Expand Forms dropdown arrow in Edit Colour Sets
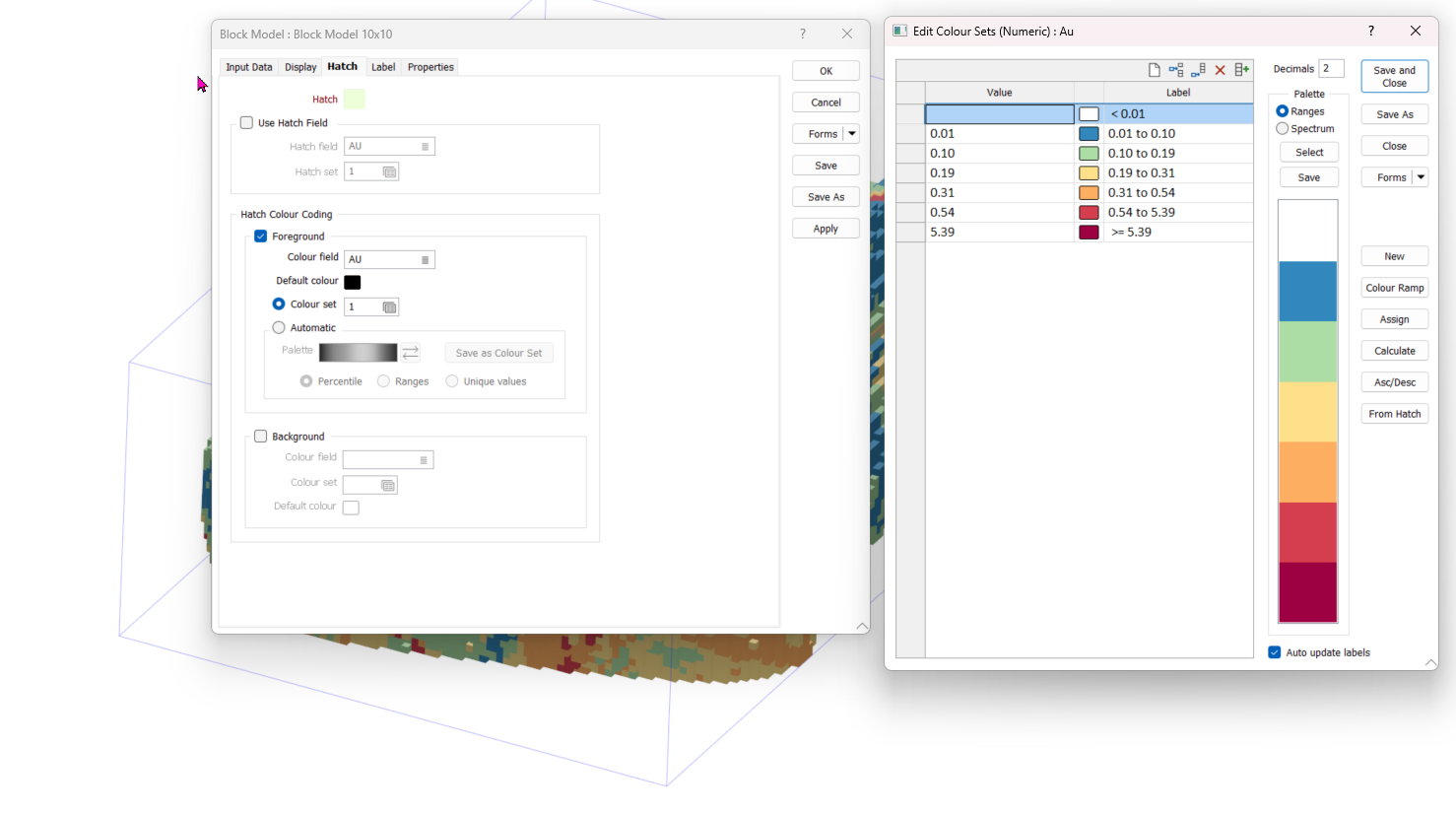This screenshot has width=1456, height=814. tap(1421, 177)
